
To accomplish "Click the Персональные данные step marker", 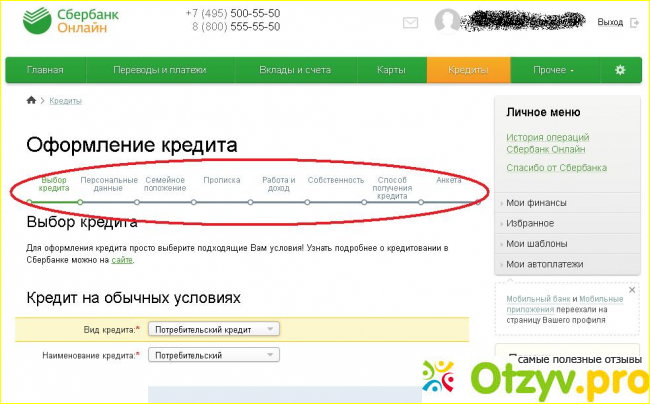I will pyautogui.click(x=81, y=201).
